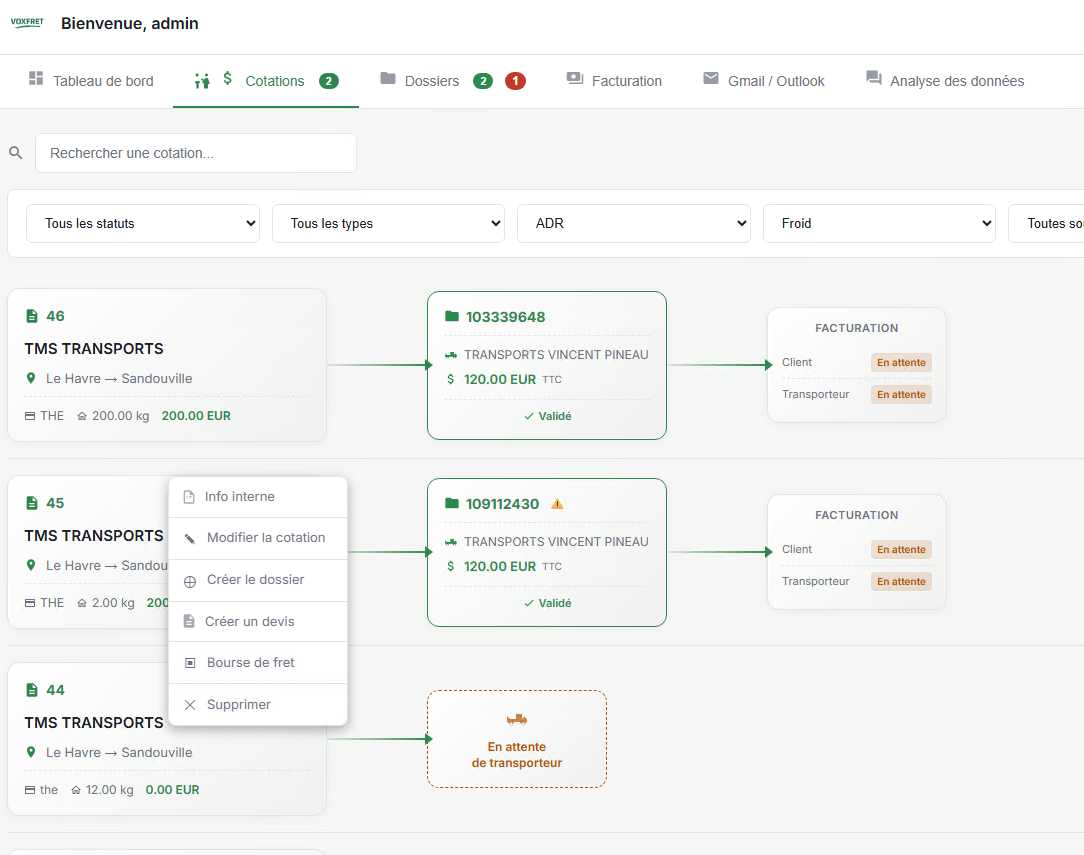Click the Facturation tab icon

pyautogui.click(x=575, y=80)
